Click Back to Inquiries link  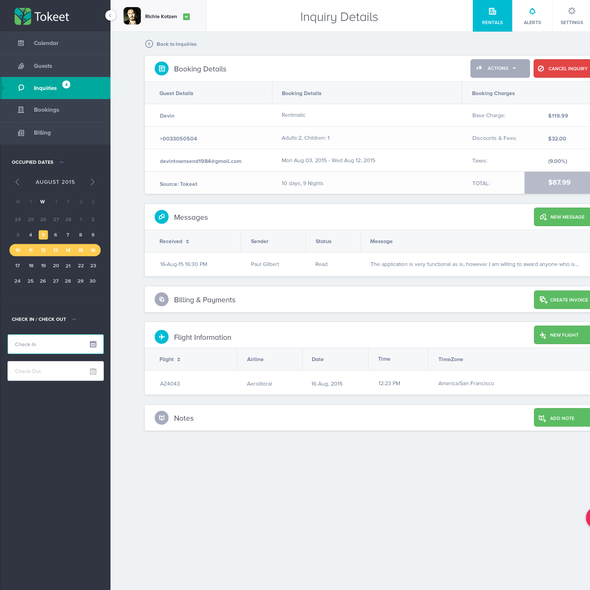click(176, 44)
